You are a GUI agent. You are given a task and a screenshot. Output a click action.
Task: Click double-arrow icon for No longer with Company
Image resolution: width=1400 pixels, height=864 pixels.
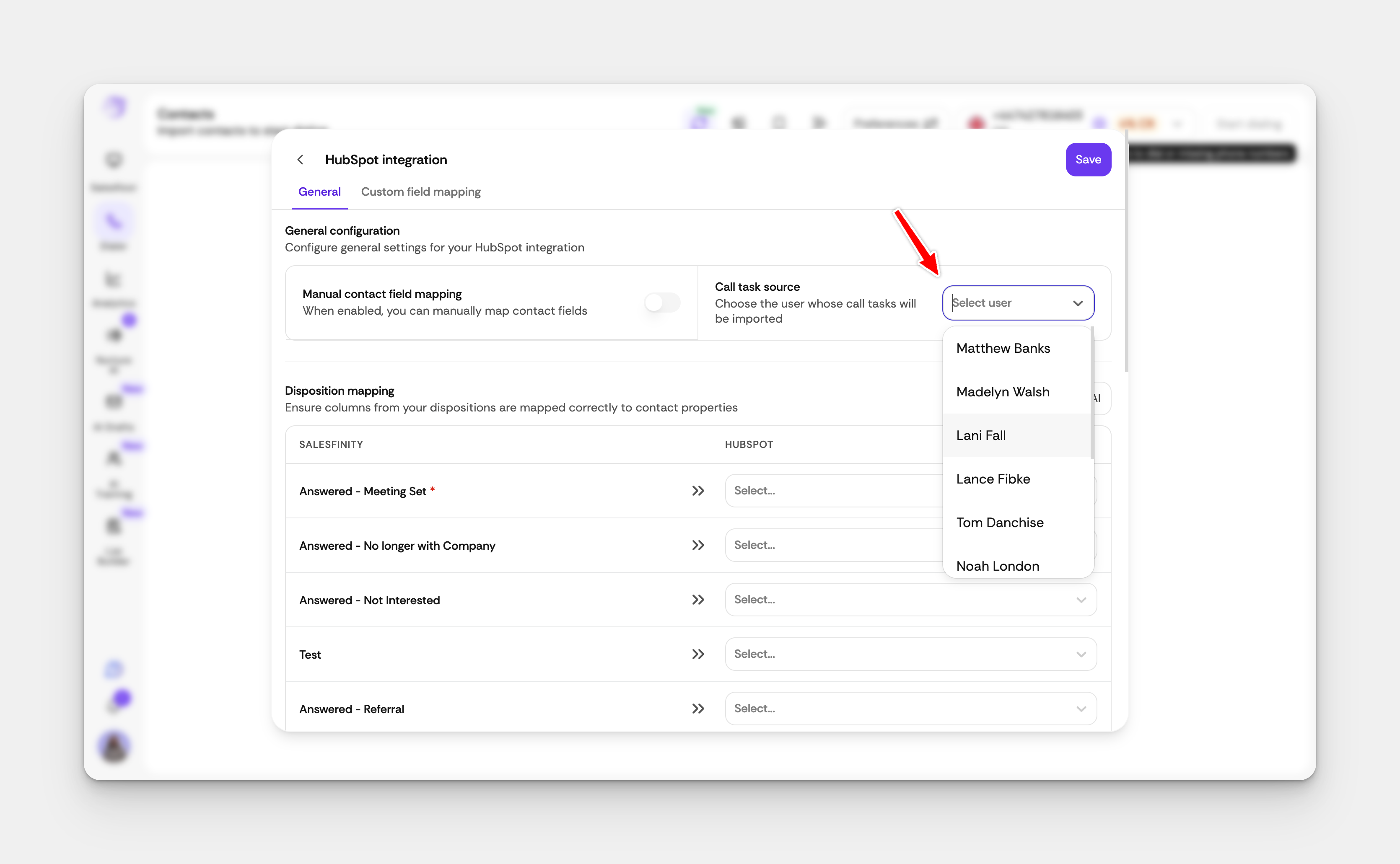coord(697,545)
